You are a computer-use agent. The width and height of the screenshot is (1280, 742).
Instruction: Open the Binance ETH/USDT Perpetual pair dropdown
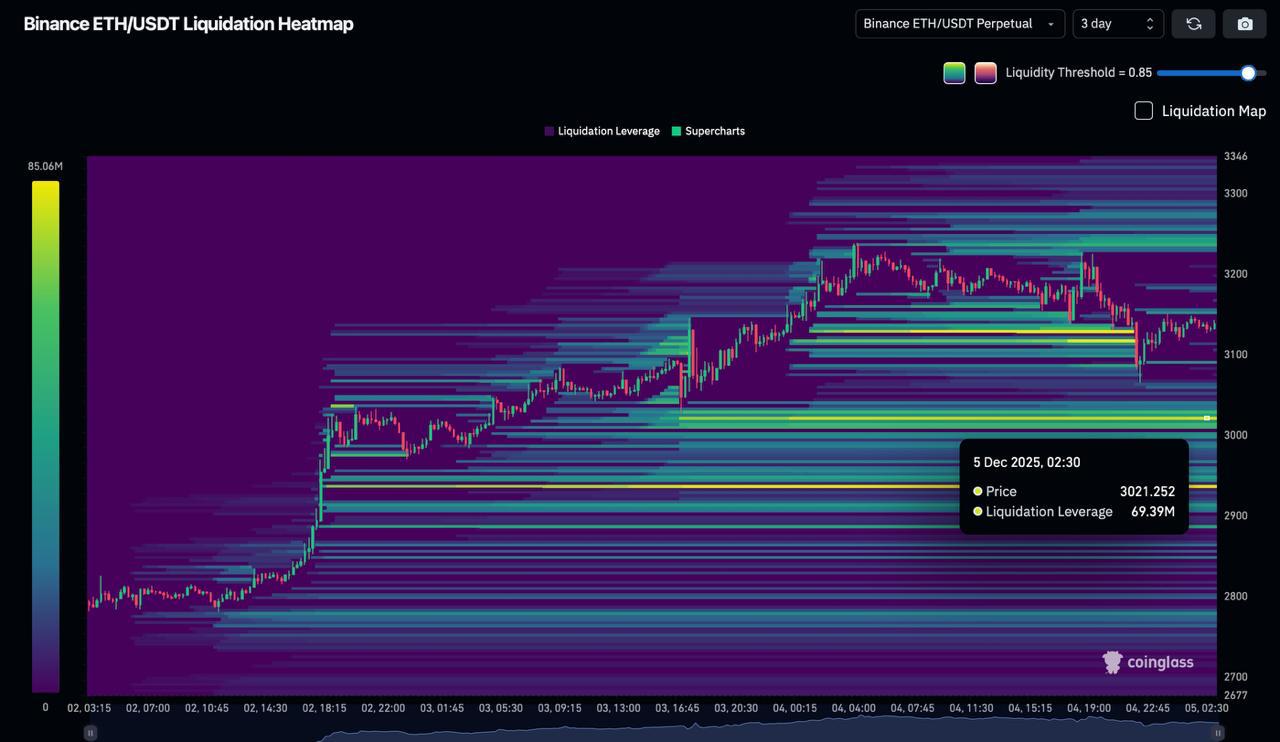960,24
